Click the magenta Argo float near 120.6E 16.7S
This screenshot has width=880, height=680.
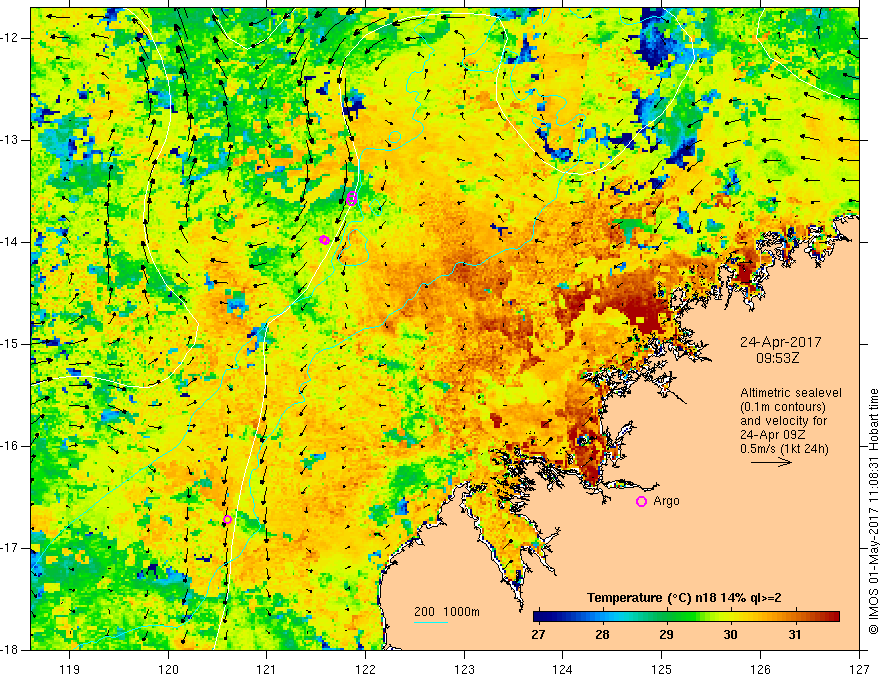tap(227, 520)
